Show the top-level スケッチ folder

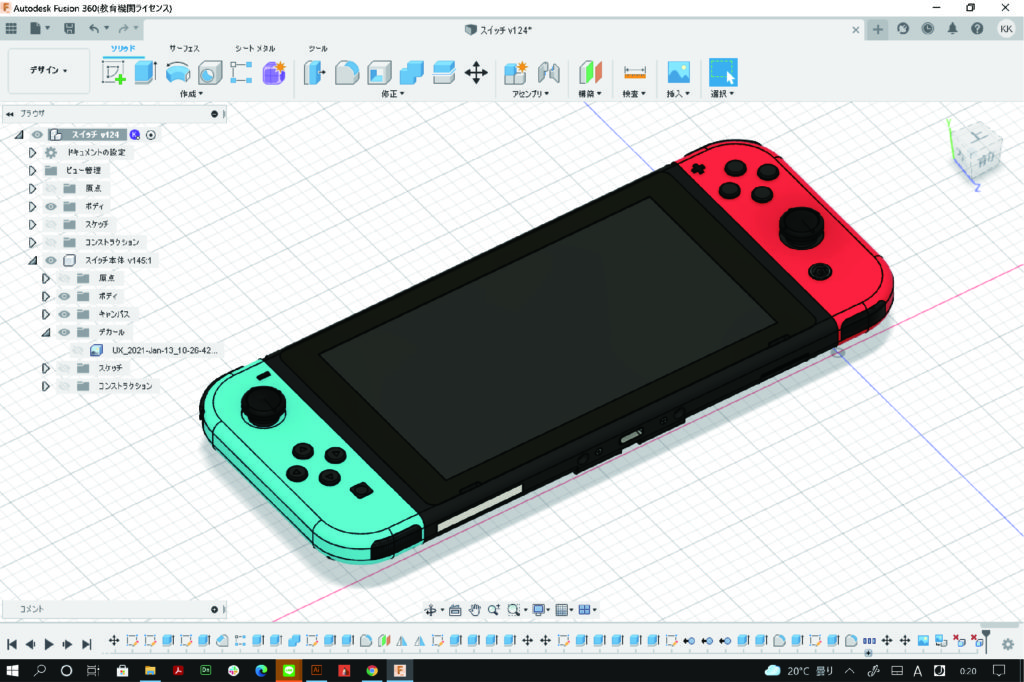pos(51,224)
